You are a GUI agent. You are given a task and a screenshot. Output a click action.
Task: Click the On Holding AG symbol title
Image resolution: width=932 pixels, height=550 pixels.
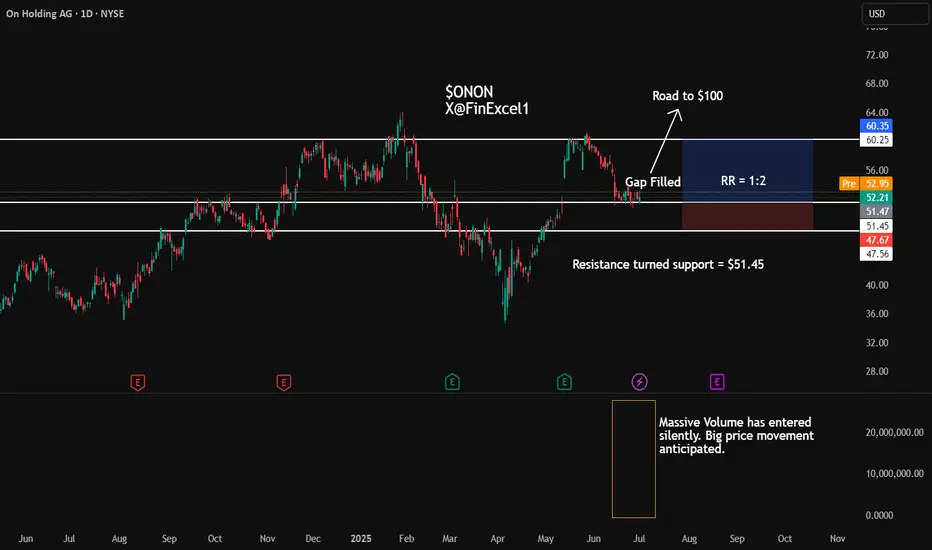click(x=65, y=14)
